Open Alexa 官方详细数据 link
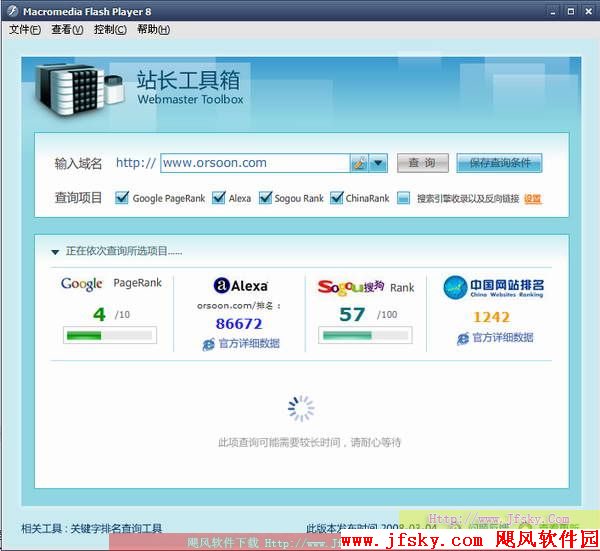600x551 pixels. pyautogui.click(x=249, y=344)
